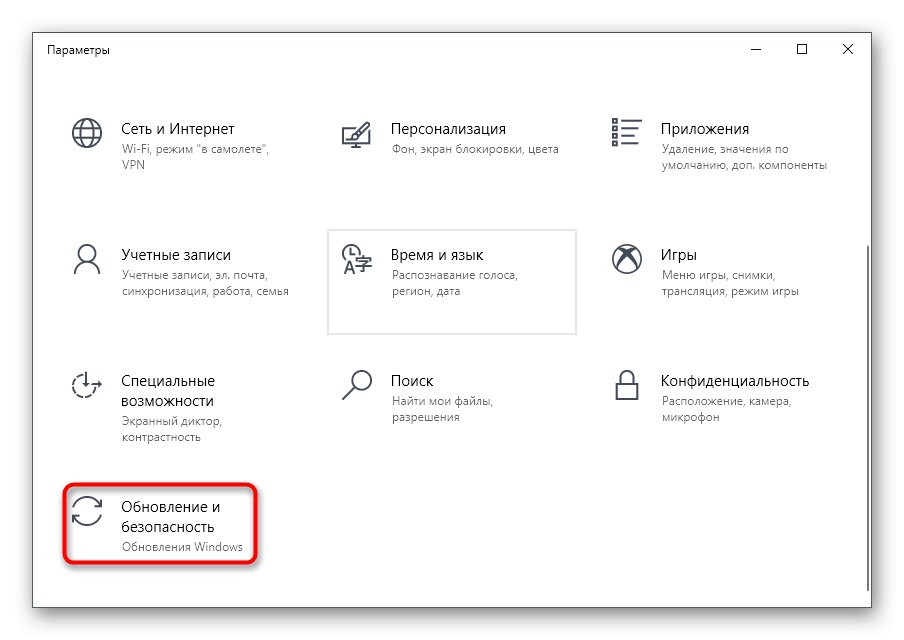Click the text "Расположение, камера, микрофон"
904x640 pixels.
pos(726,409)
